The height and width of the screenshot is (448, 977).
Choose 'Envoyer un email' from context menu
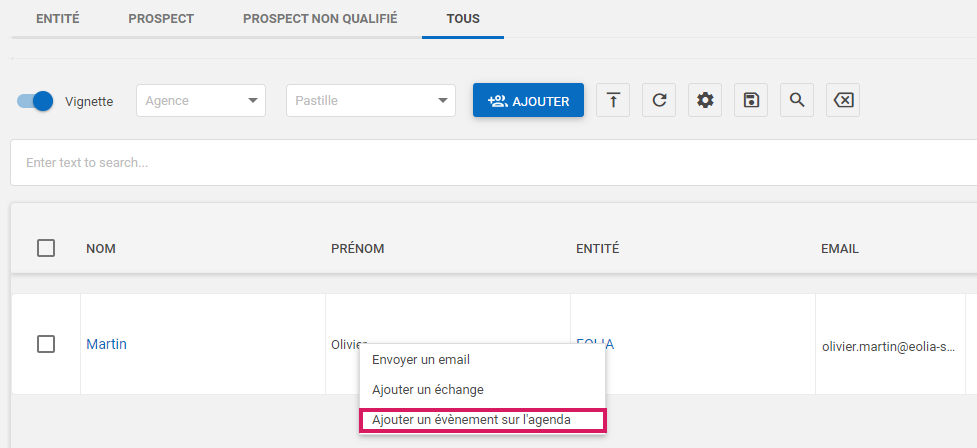click(x=421, y=360)
